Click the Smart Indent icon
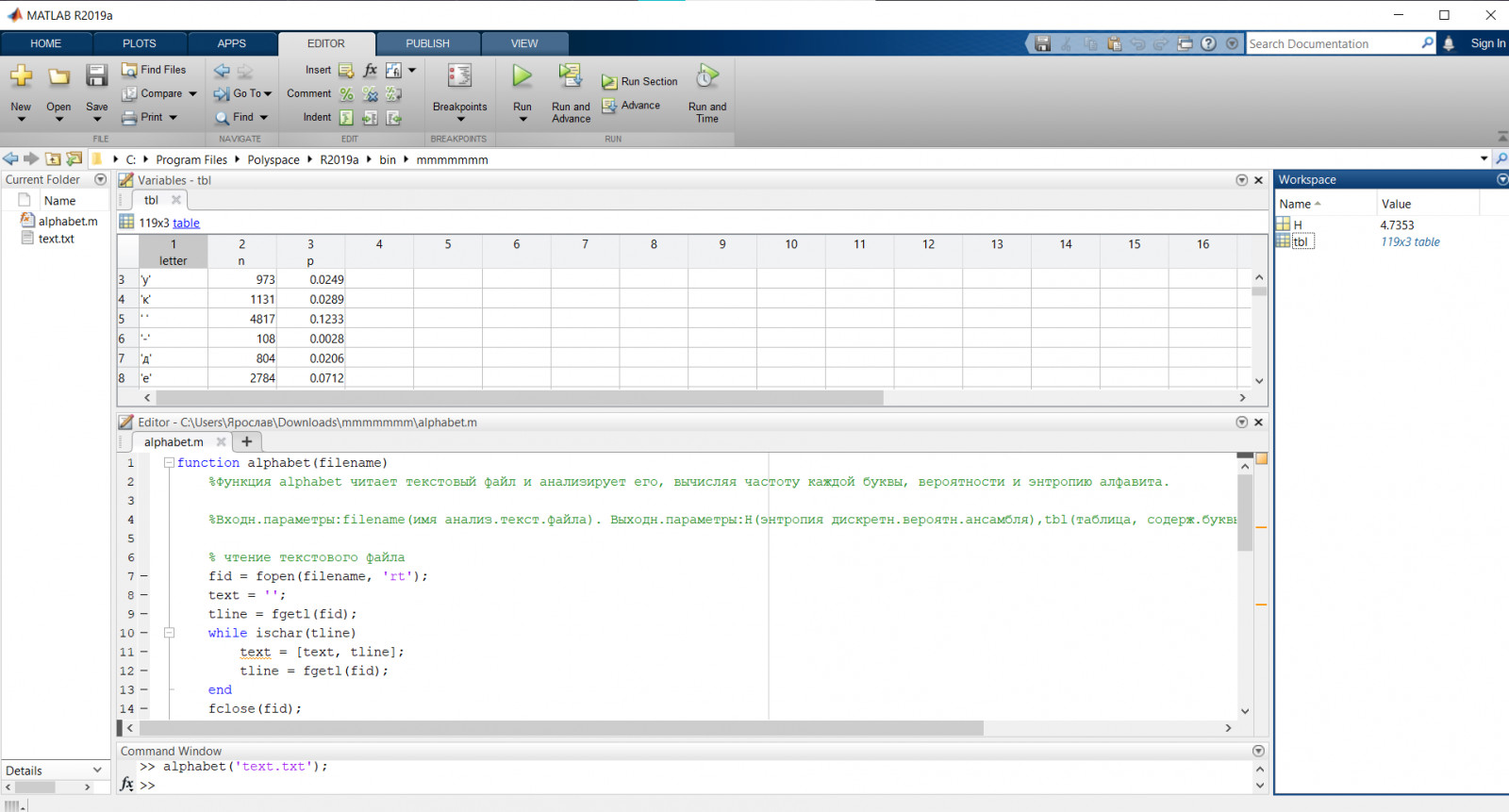The image size is (1509, 812). click(346, 118)
